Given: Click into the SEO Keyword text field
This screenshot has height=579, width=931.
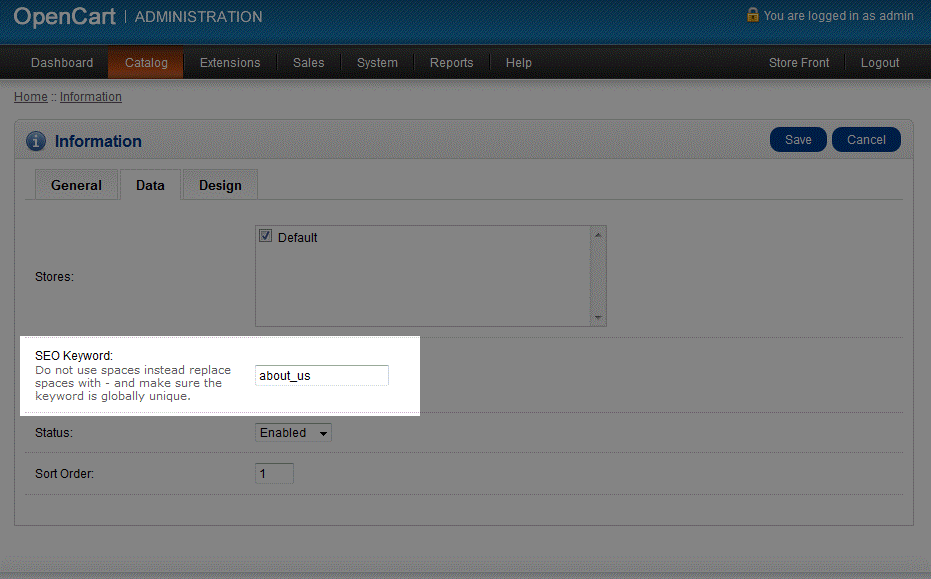Looking at the screenshot, I should [321, 376].
